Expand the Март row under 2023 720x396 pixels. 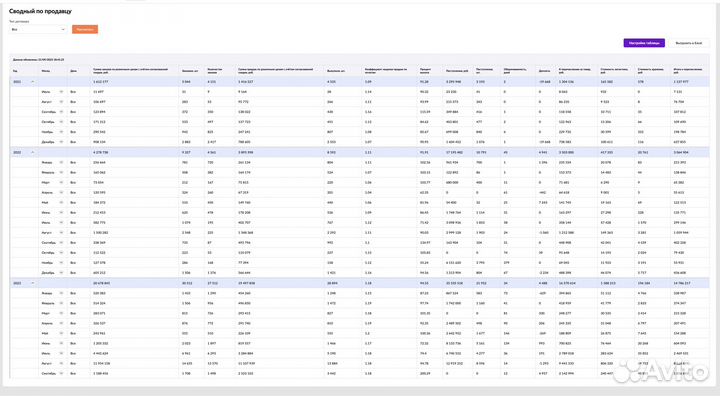pos(61,313)
